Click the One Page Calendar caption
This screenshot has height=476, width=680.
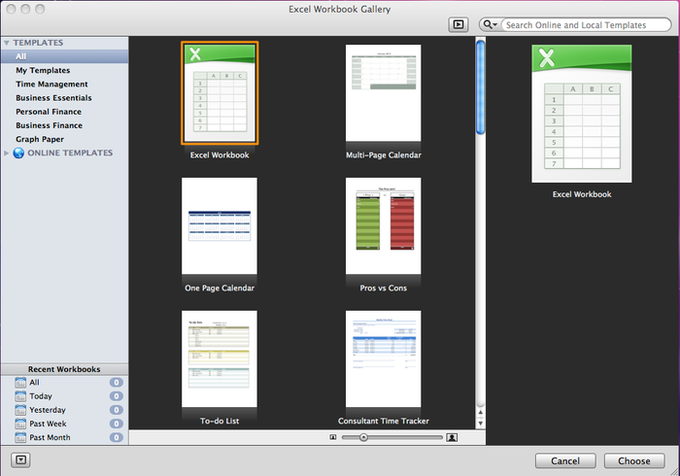click(x=219, y=288)
